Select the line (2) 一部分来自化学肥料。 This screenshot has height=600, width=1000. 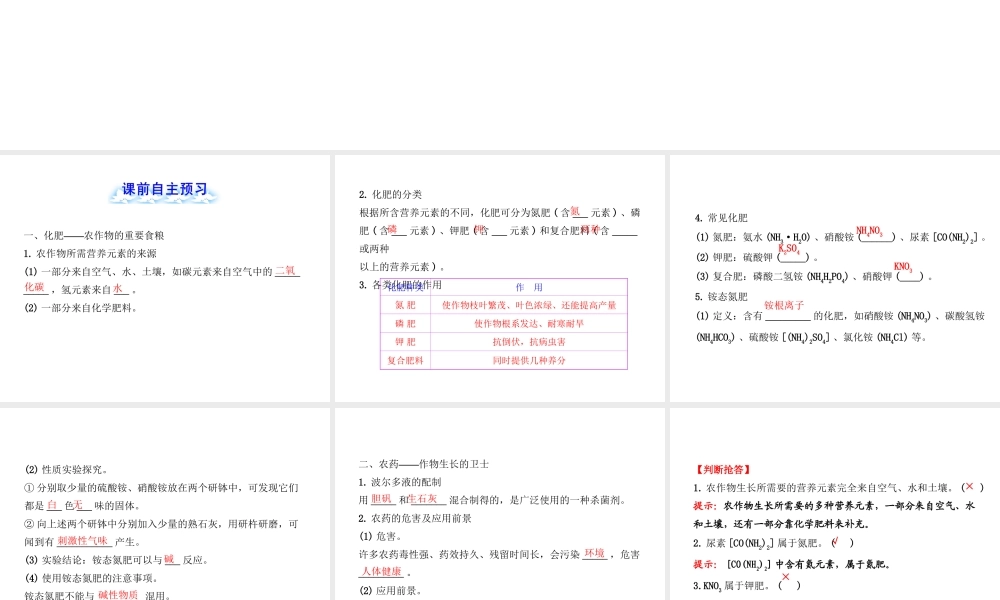click(81, 308)
